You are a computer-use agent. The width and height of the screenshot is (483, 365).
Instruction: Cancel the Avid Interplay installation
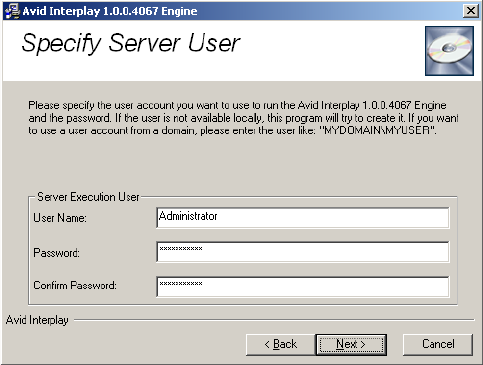(x=438, y=344)
